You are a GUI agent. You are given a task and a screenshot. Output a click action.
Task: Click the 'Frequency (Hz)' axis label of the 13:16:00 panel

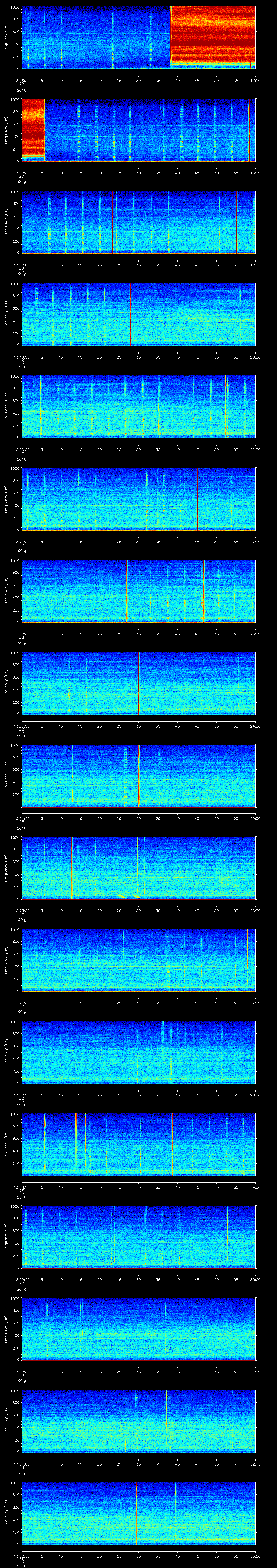[6, 38]
